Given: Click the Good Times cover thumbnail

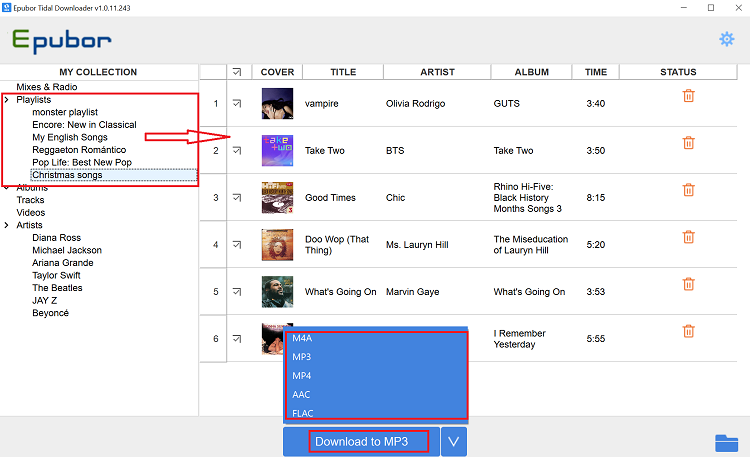Looking at the screenshot, I should (277, 198).
